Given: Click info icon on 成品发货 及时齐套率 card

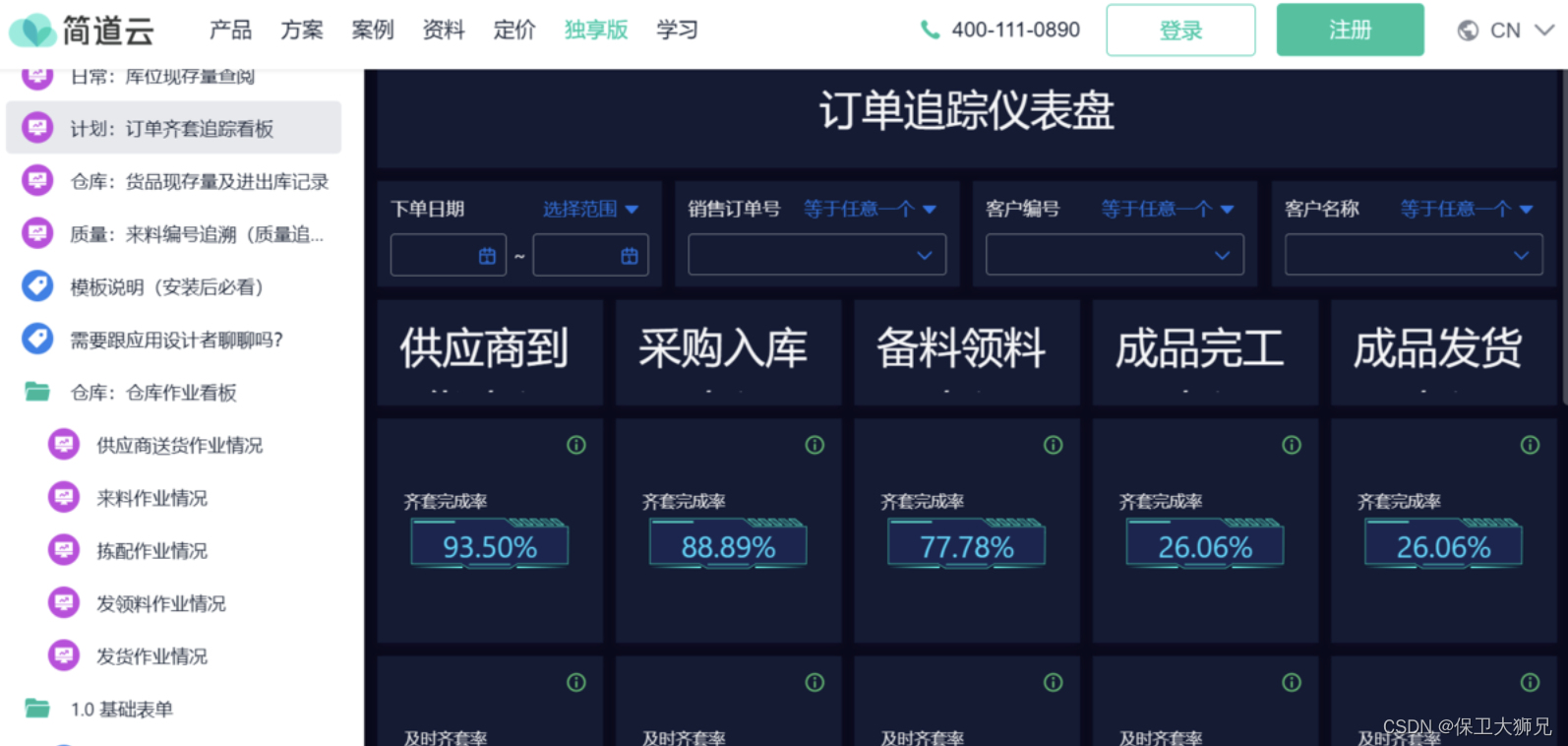Looking at the screenshot, I should (1531, 682).
